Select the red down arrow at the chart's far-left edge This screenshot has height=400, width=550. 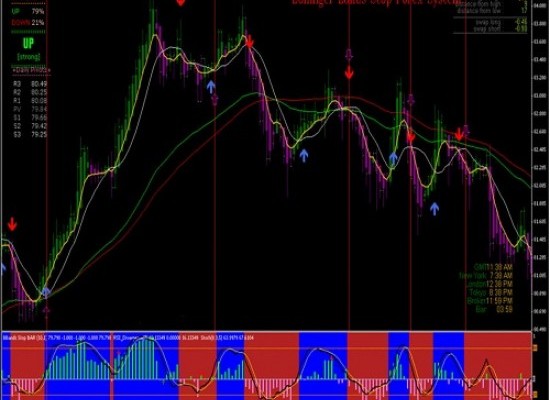click(x=12, y=224)
